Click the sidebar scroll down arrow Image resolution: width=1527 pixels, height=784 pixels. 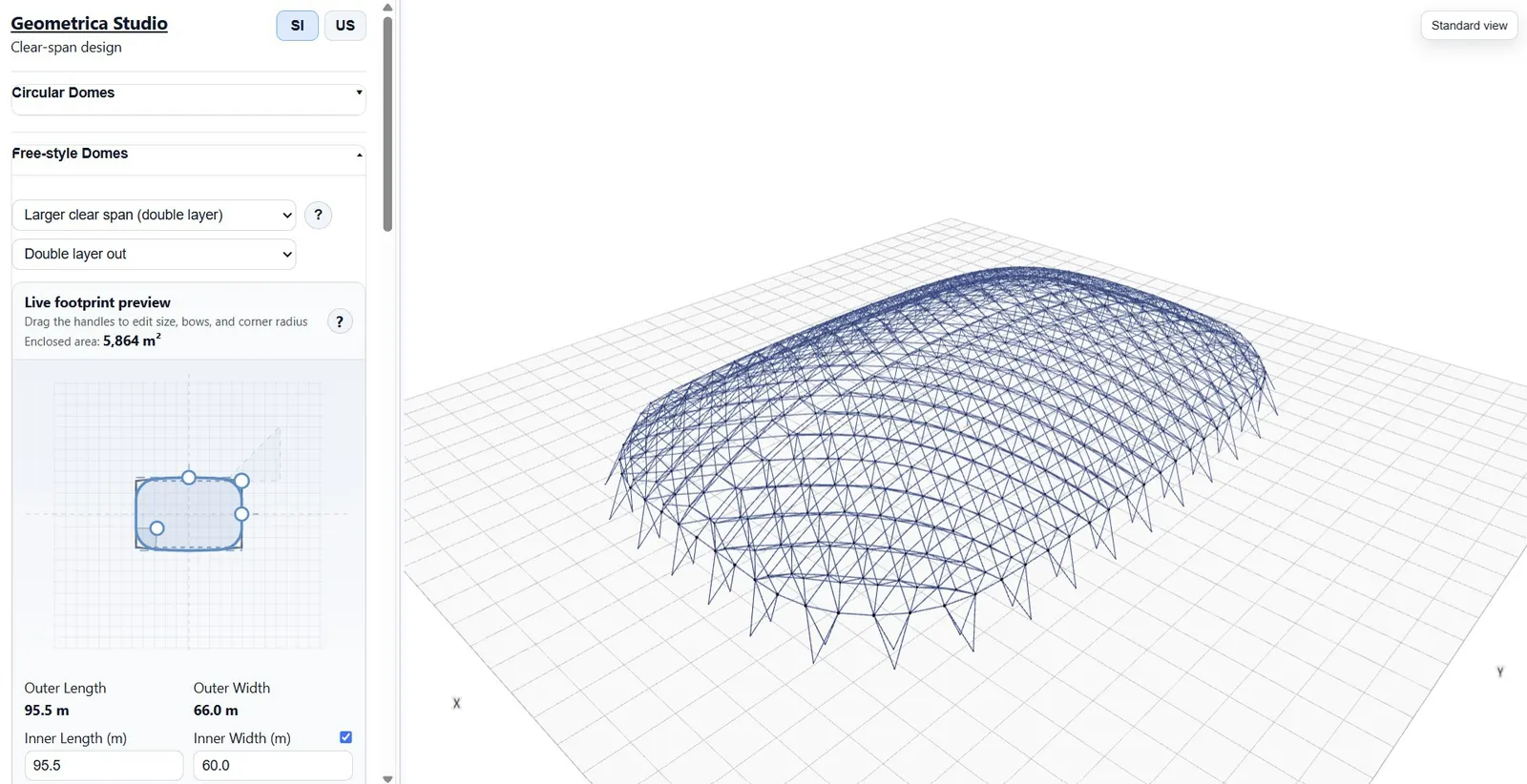click(387, 778)
